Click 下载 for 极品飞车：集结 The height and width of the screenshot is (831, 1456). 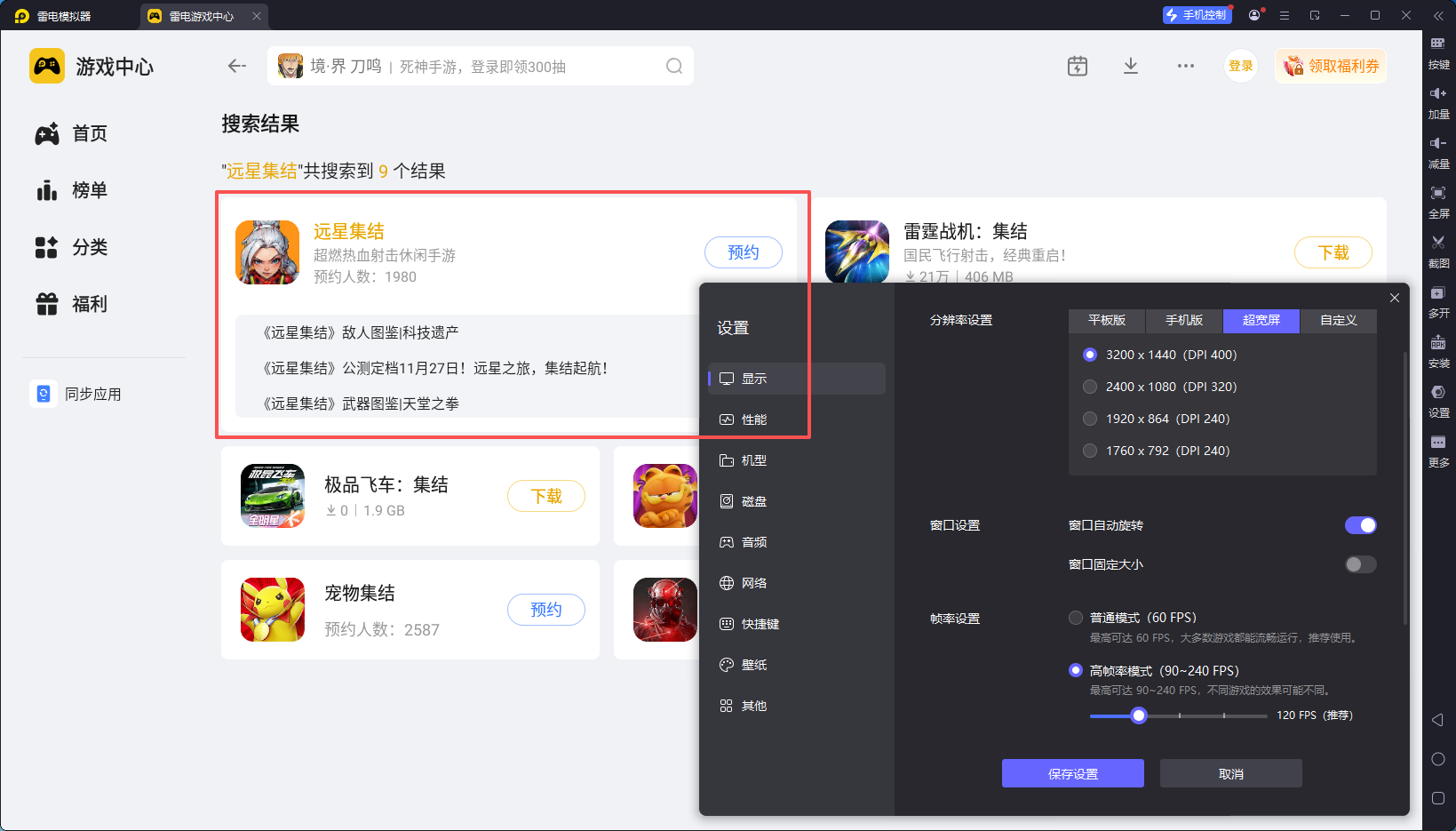tap(546, 496)
